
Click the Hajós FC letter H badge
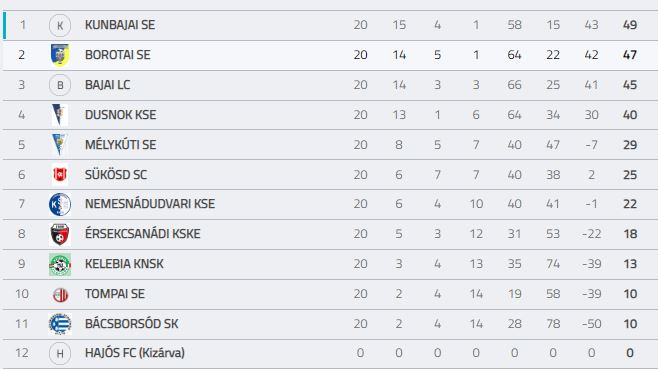(60, 353)
